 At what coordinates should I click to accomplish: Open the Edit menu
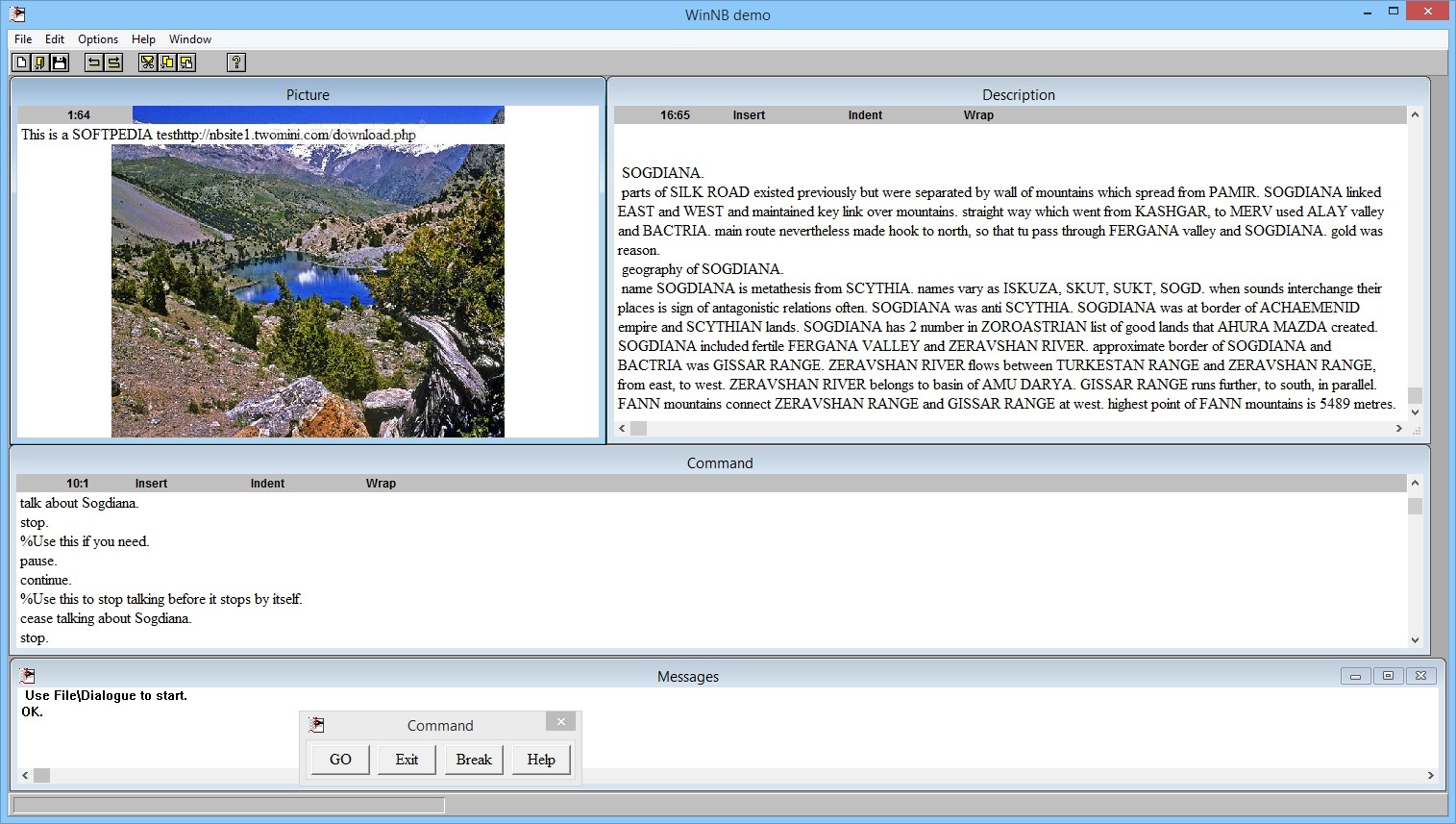click(55, 39)
